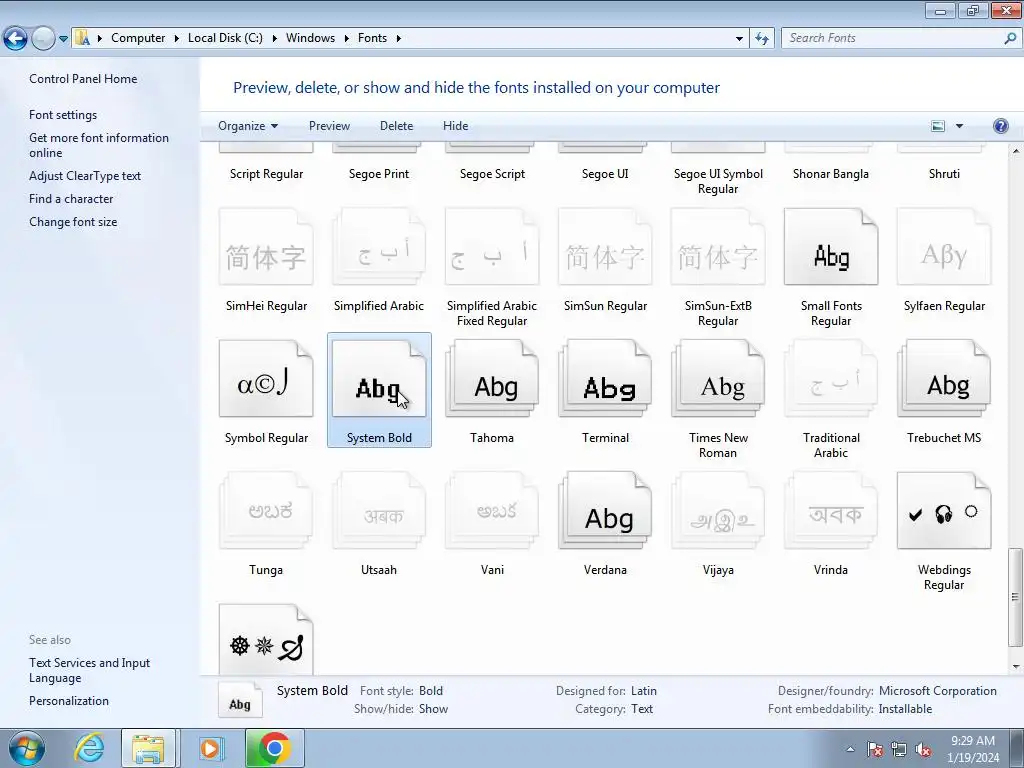1024x768 pixels.
Task: Select the SimSun Regular font icon
Action: click(x=605, y=247)
